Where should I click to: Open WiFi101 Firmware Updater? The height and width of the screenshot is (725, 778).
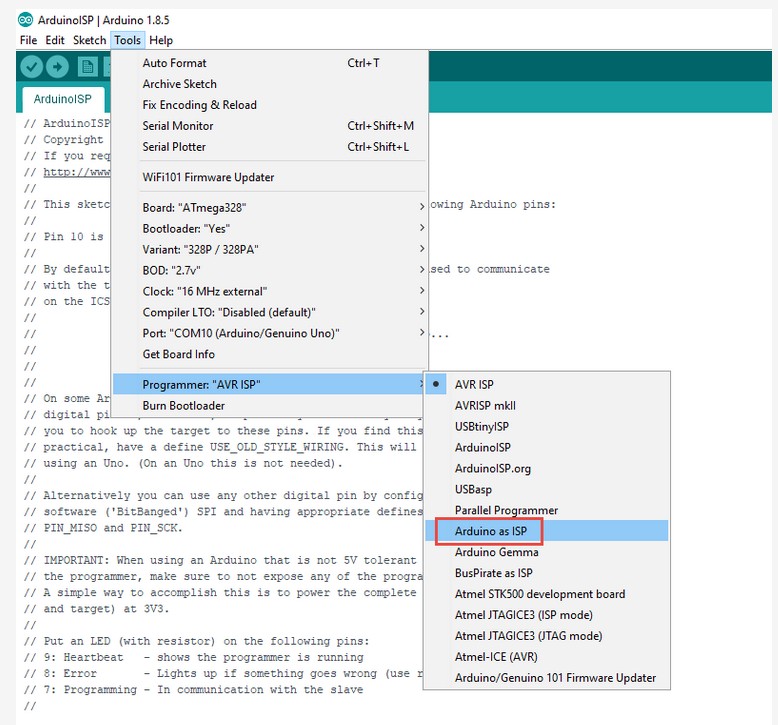269,177
